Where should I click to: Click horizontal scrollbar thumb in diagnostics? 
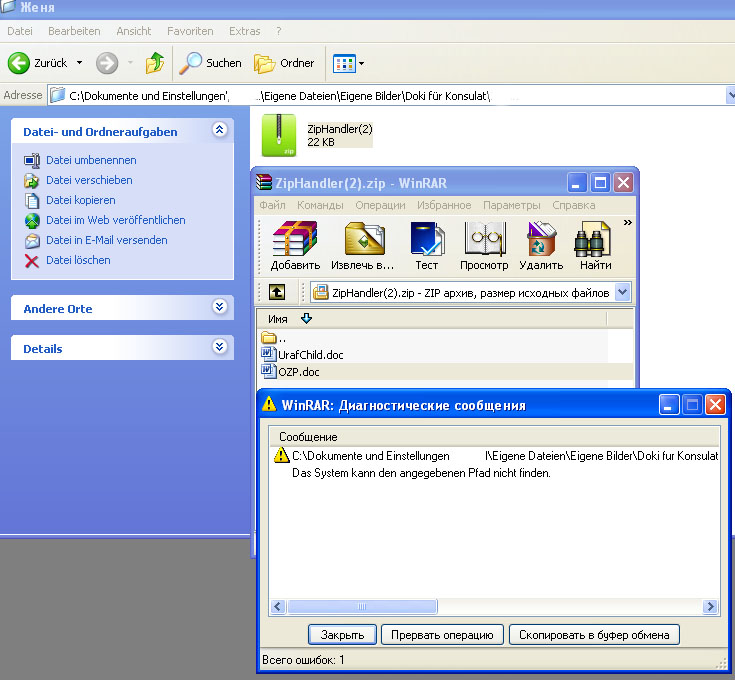362,606
